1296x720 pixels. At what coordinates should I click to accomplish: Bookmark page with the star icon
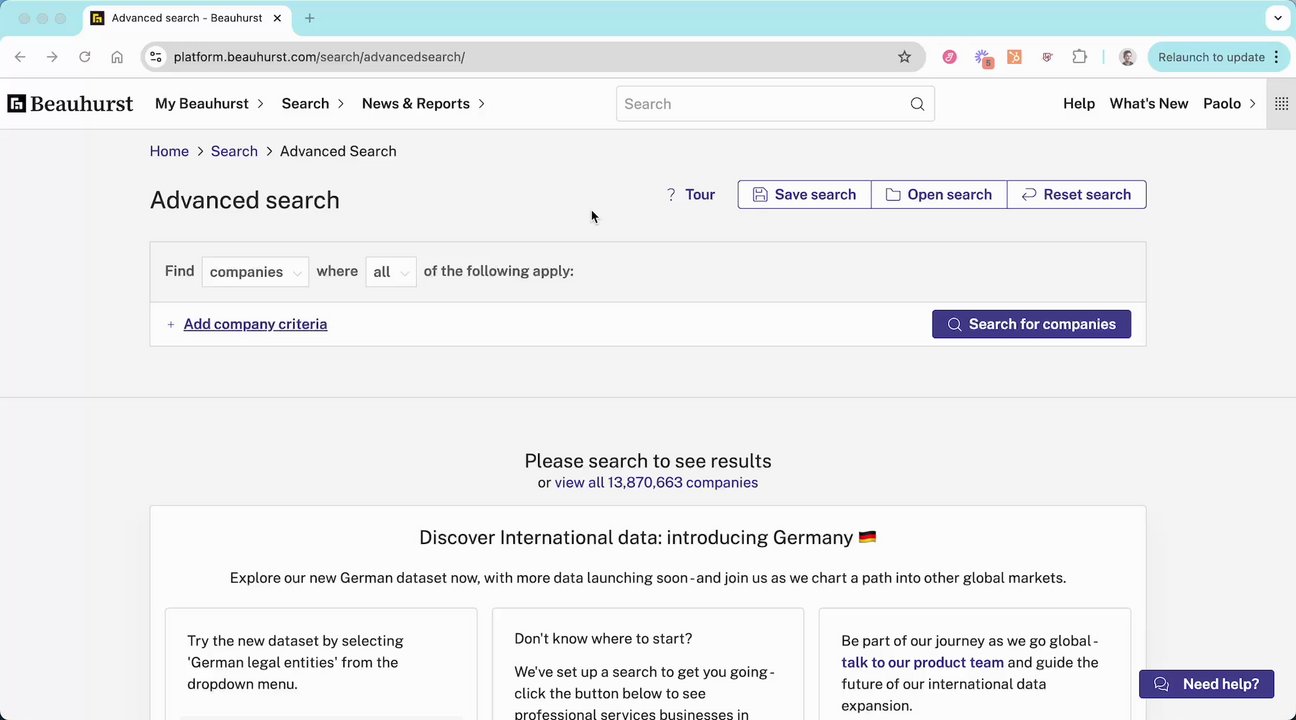pos(904,57)
